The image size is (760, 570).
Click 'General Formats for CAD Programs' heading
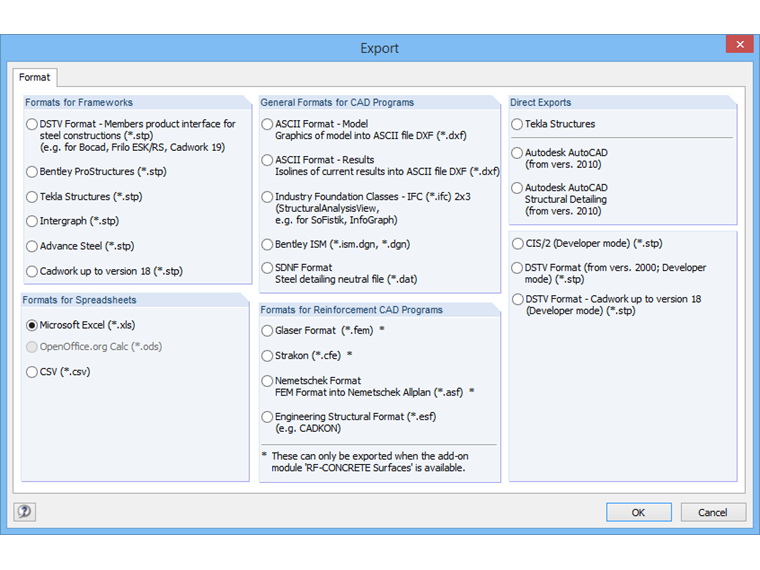tap(337, 102)
